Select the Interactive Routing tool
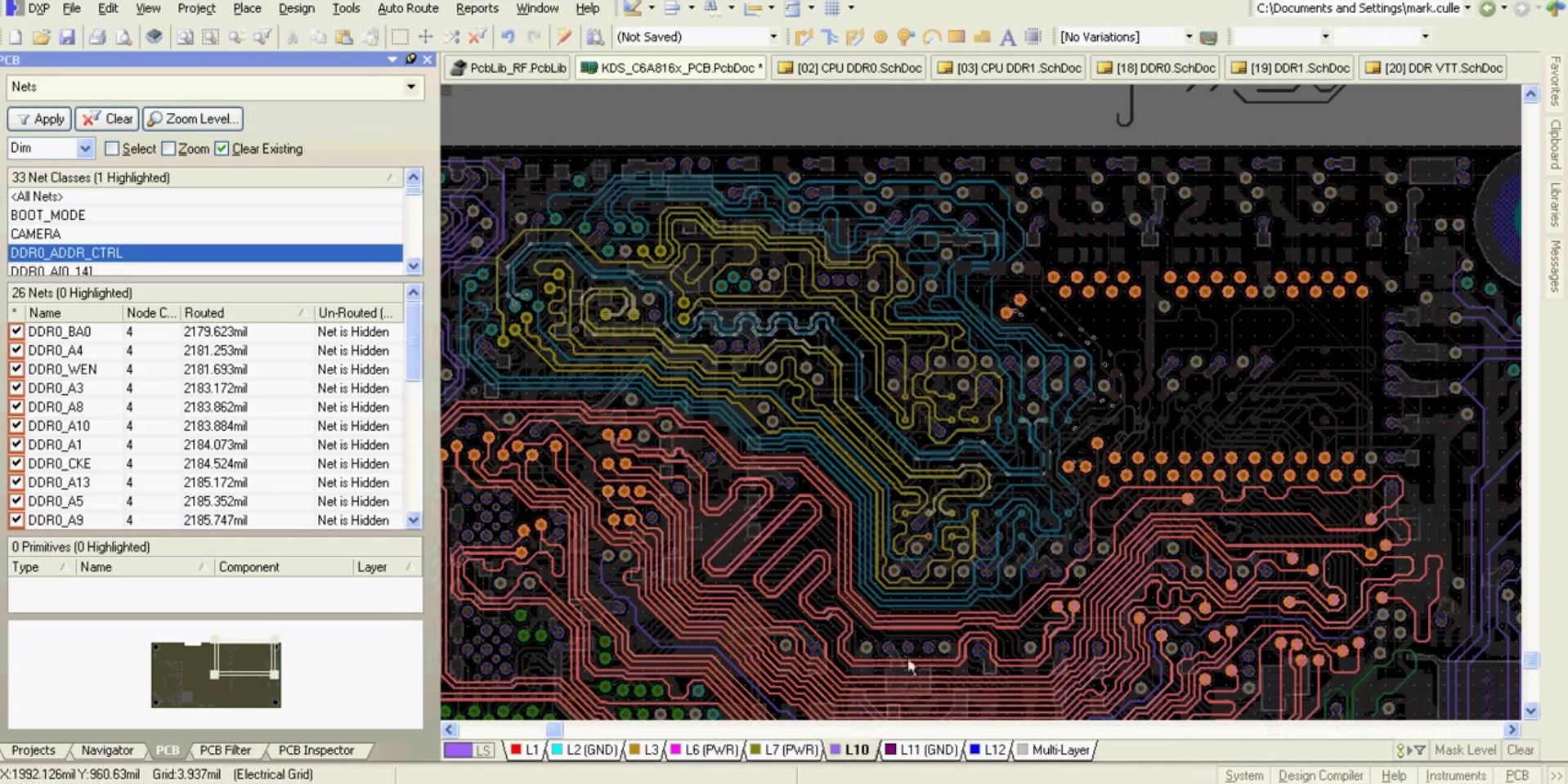The width and height of the screenshot is (1568, 784). (804, 37)
